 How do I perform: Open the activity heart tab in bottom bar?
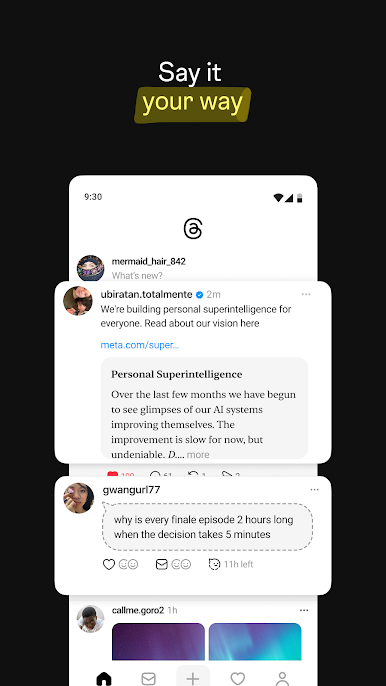pos(238,679)
